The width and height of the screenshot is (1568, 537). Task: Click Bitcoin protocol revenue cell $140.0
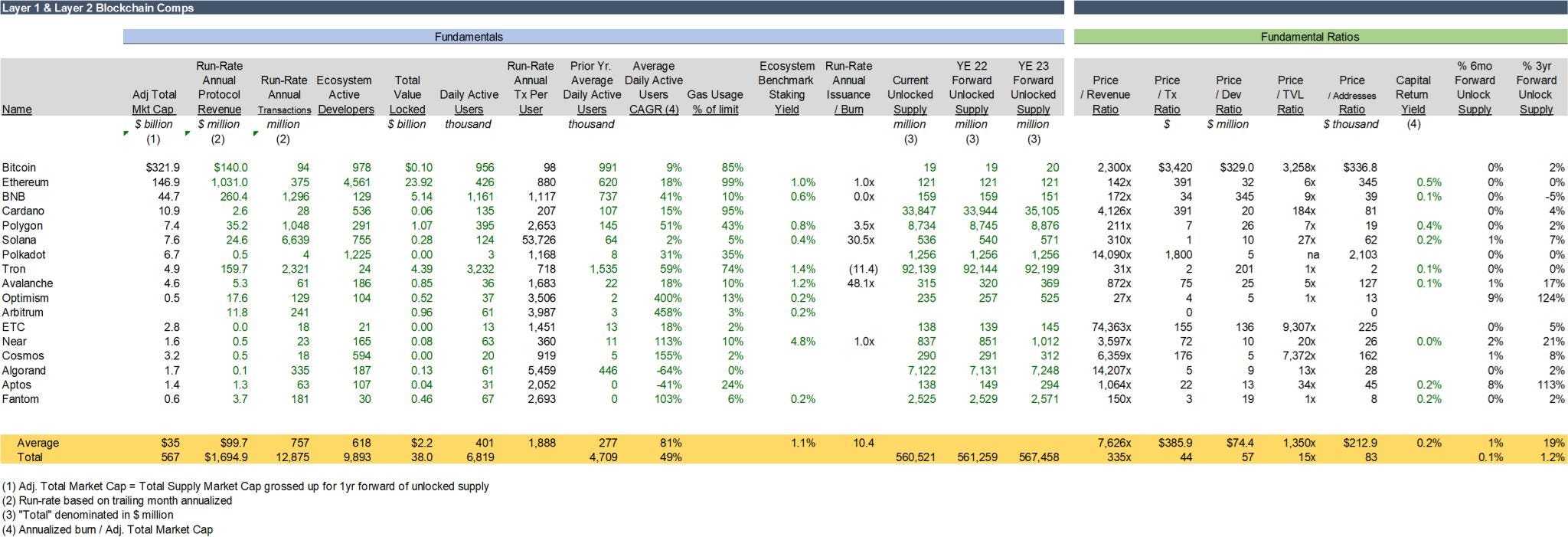[230, 168]
